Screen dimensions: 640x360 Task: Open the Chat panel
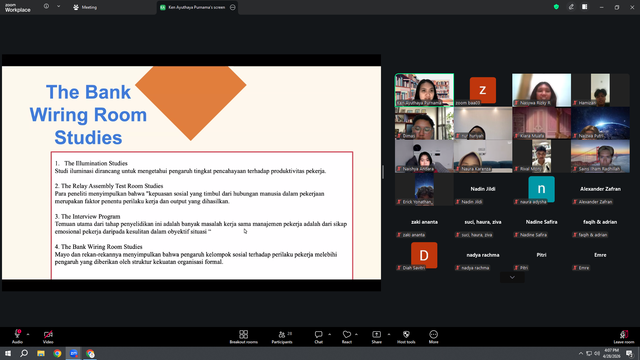click(318, 337)
